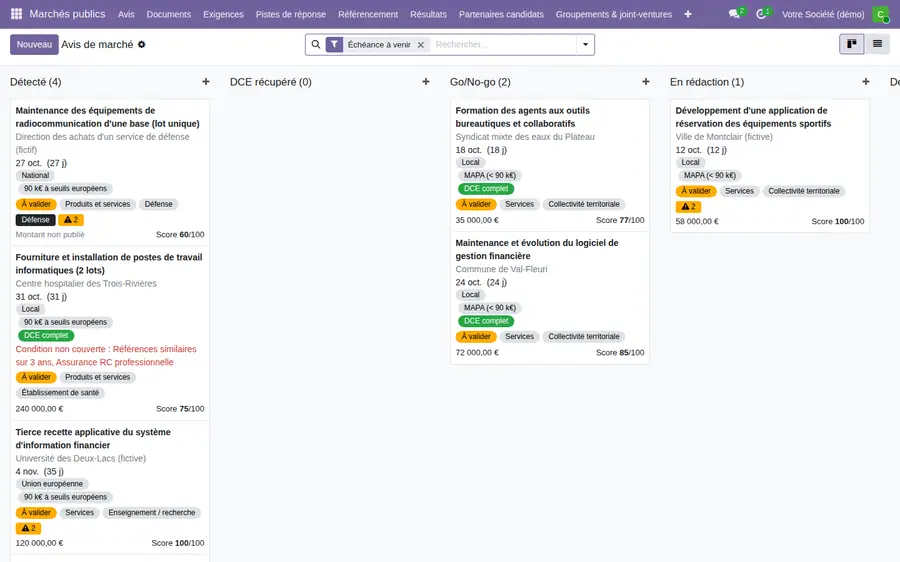Screen dimensions: 900x562
Task: Click the 58 000,00 € amount
Action: click(x=697, y=221)
